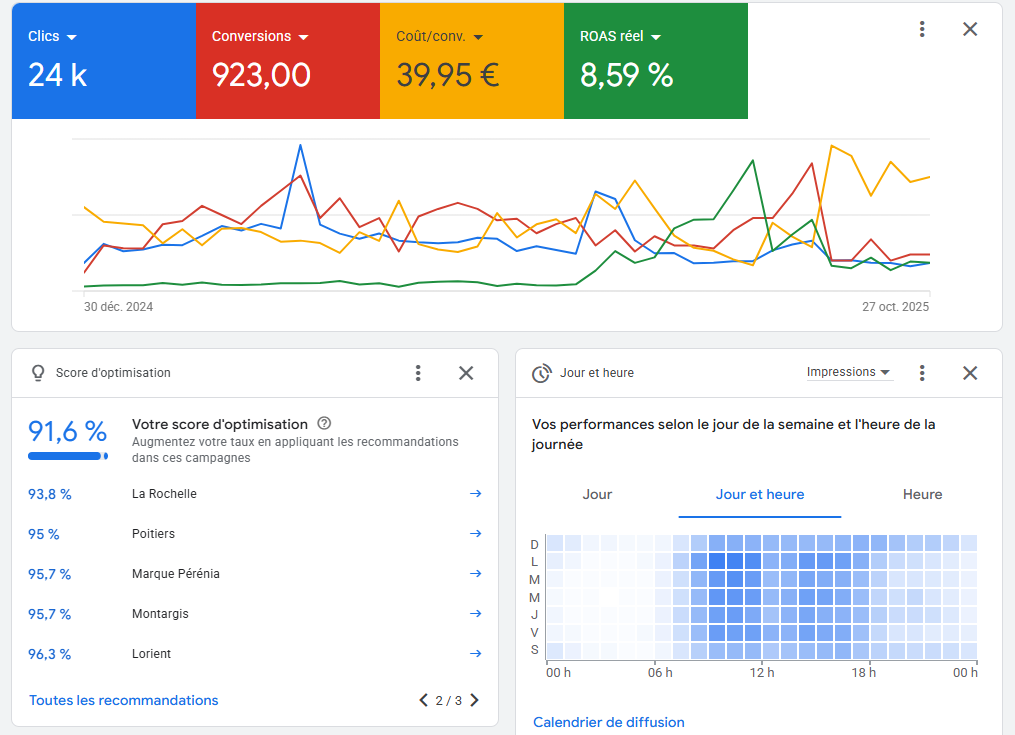Close the Score d'optimisation card
Screen dimensions: 1015x735
(x=466, y=373)
